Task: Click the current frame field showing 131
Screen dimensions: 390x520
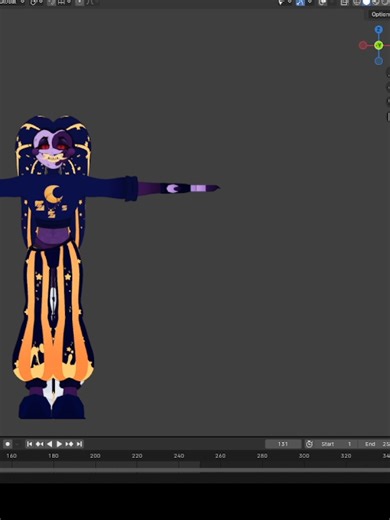Action: pyautogui.click(x=283, y=444)
